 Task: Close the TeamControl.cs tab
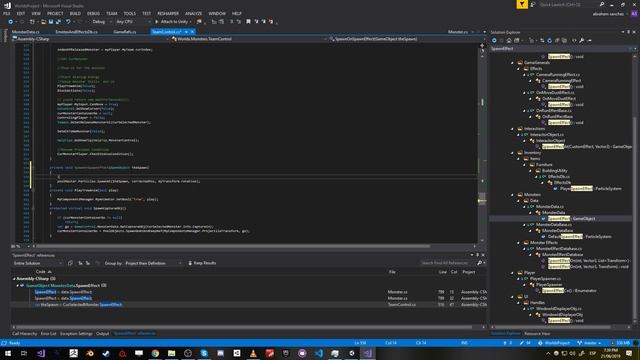coord(193,32)
